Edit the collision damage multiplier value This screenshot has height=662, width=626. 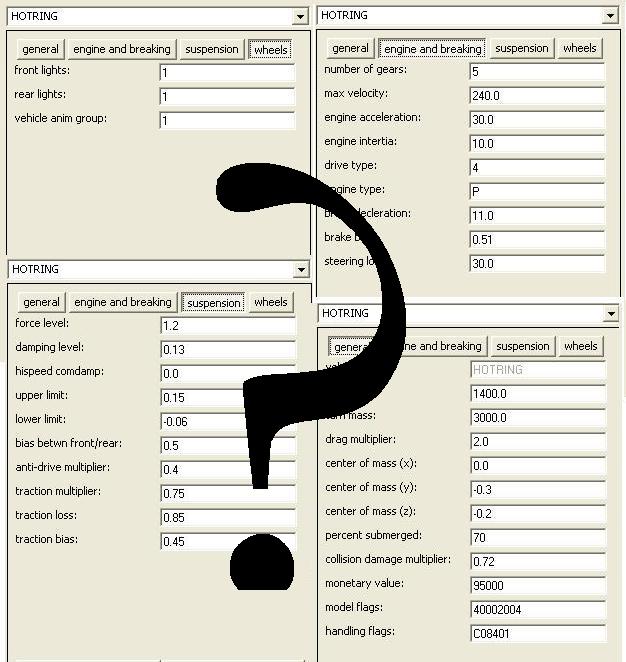tap(537, 562)
